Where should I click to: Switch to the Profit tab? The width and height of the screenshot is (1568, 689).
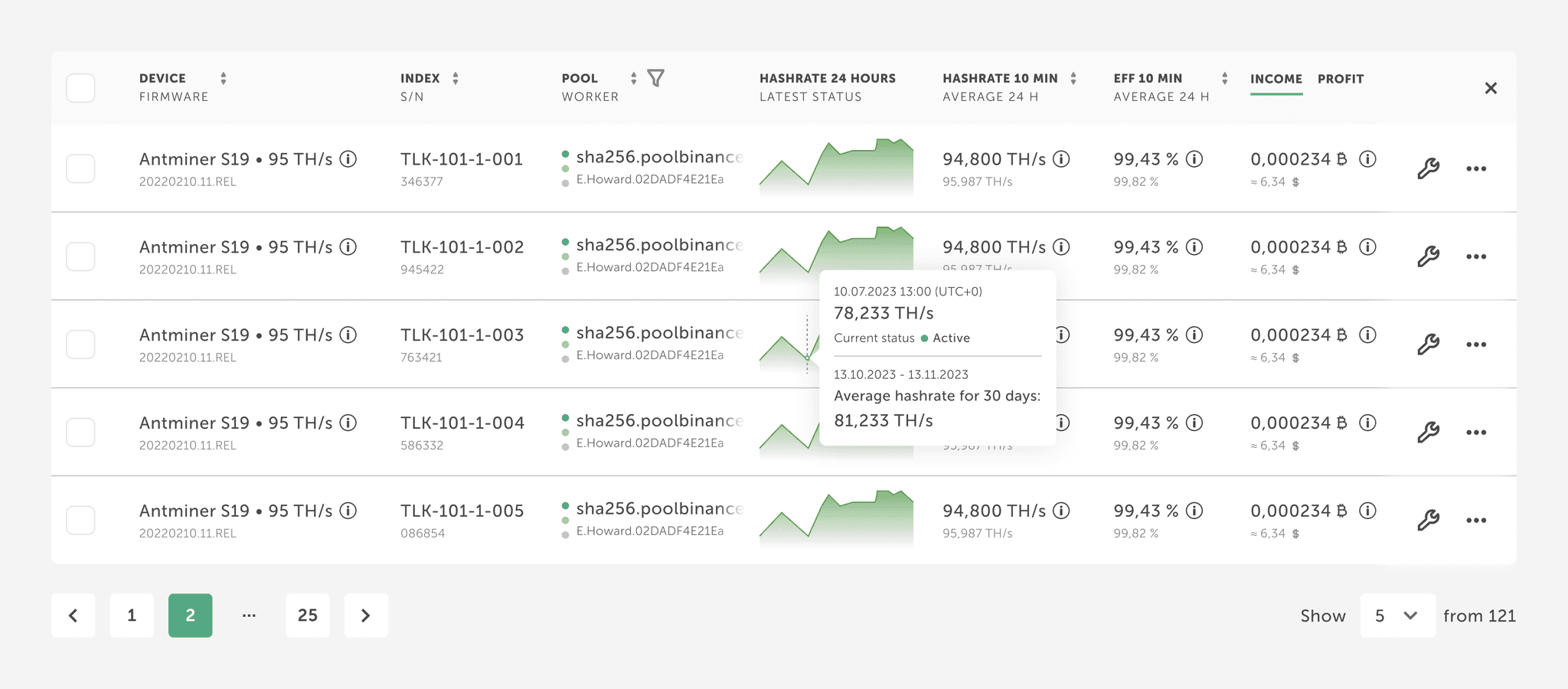coord(1341,79)
